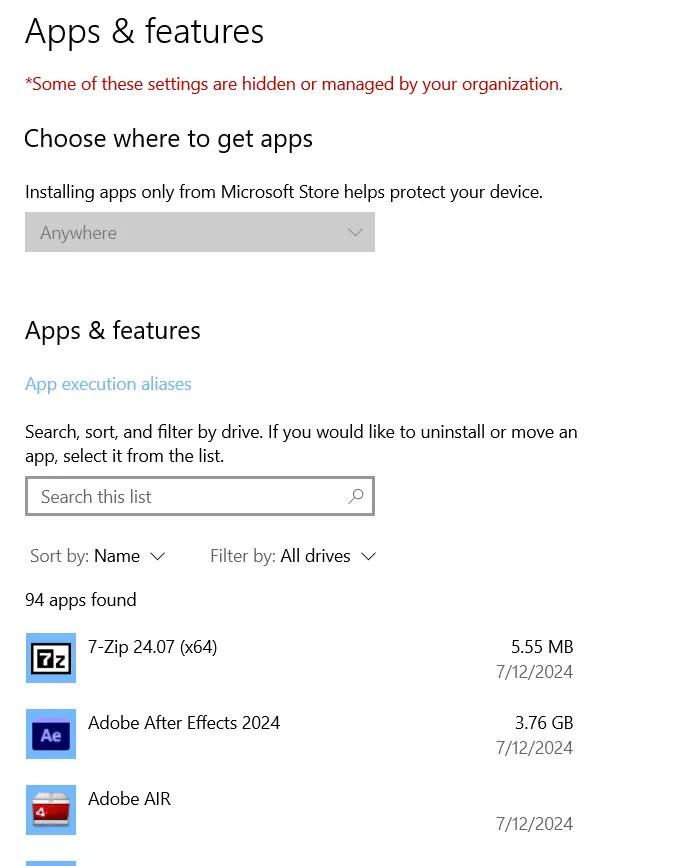The height and width of the screenshot is (866, 693).
Task: Open the Anywhere app source dropdown
Action: [x=200, y=232]
